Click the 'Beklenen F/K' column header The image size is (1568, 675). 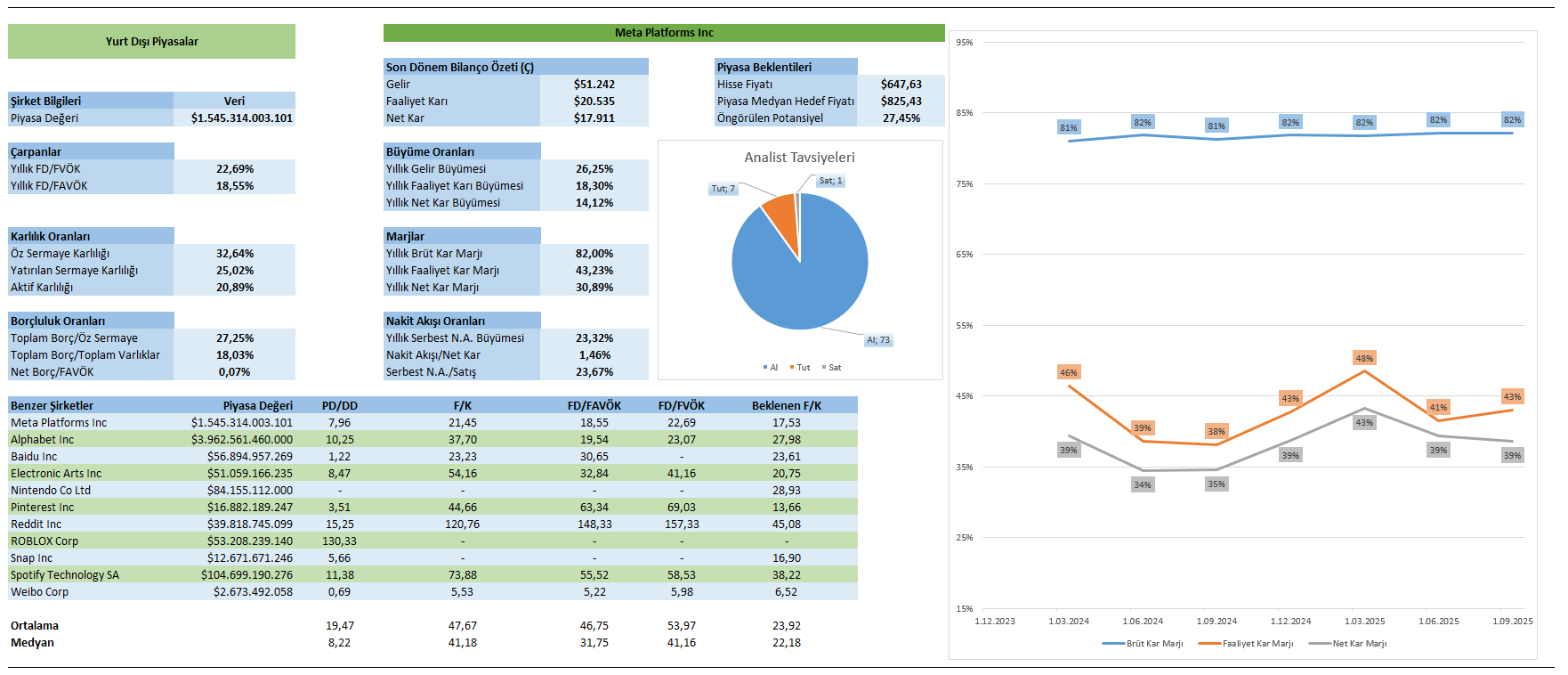coord(786,406)
